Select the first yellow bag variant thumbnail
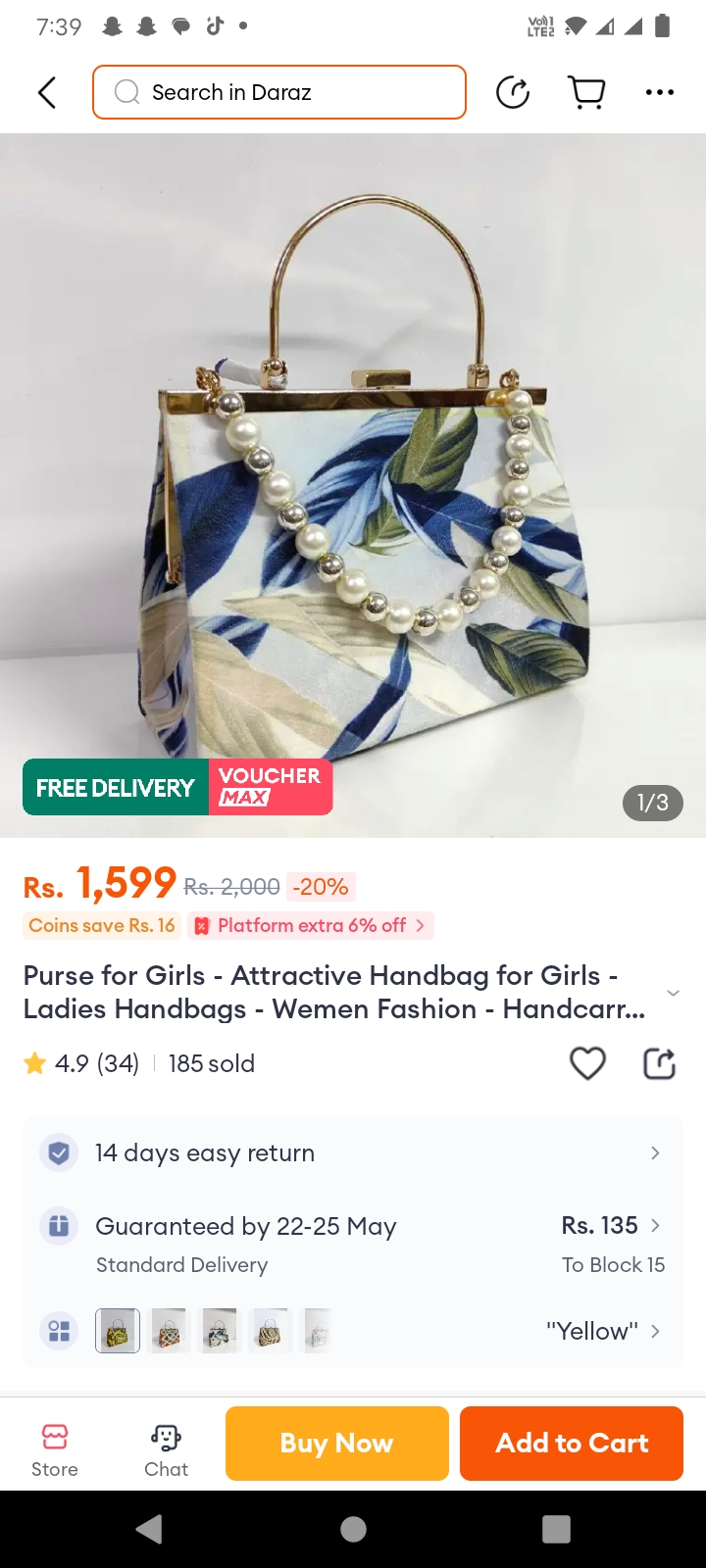706x1568 pixels. [118, 1331]
